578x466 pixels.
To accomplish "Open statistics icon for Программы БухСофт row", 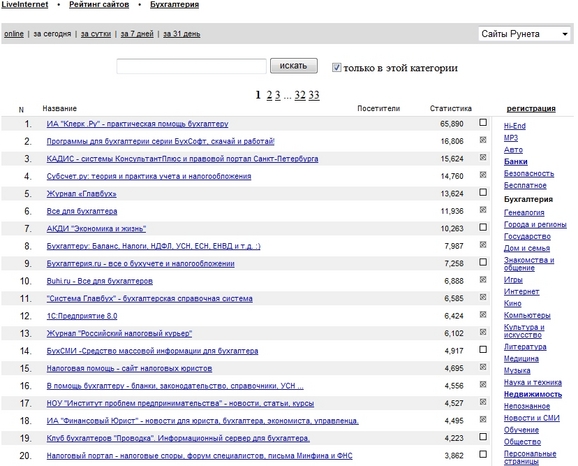I will click(483, 140).
